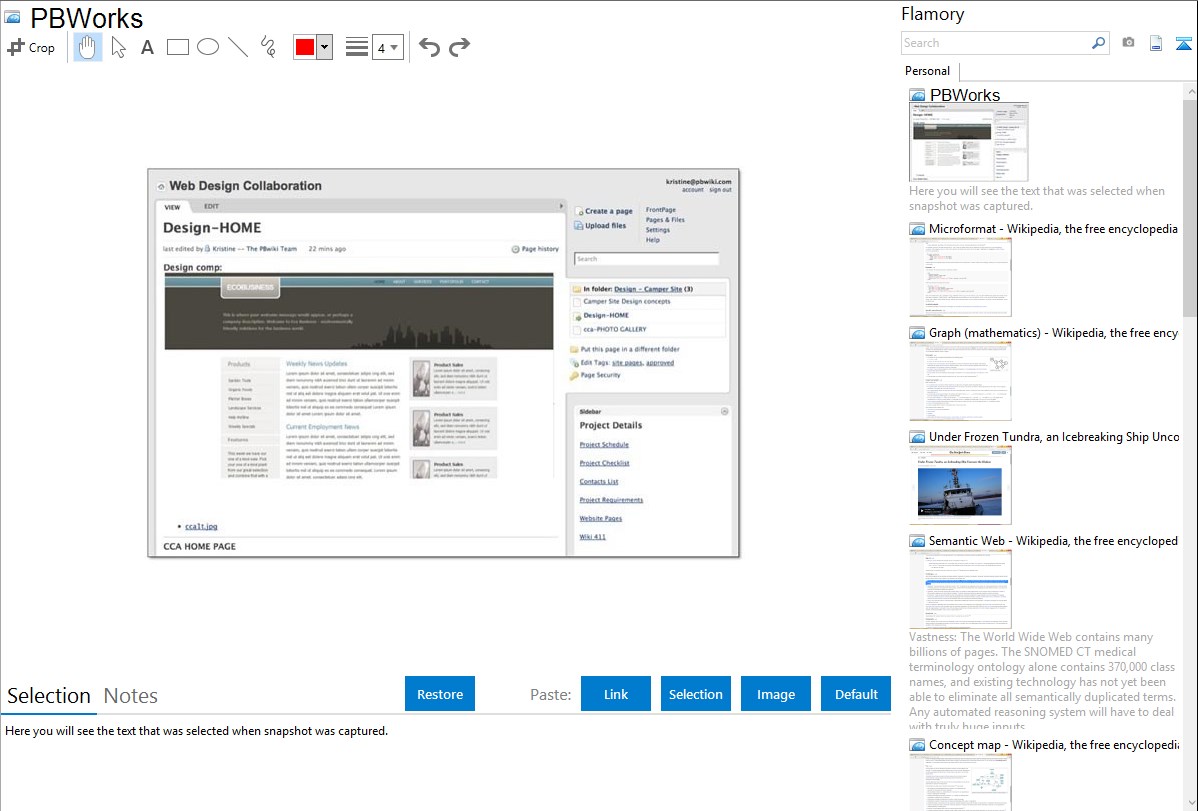Click the magnifier search icon

pyautogui.click(x=1098, y=43)
